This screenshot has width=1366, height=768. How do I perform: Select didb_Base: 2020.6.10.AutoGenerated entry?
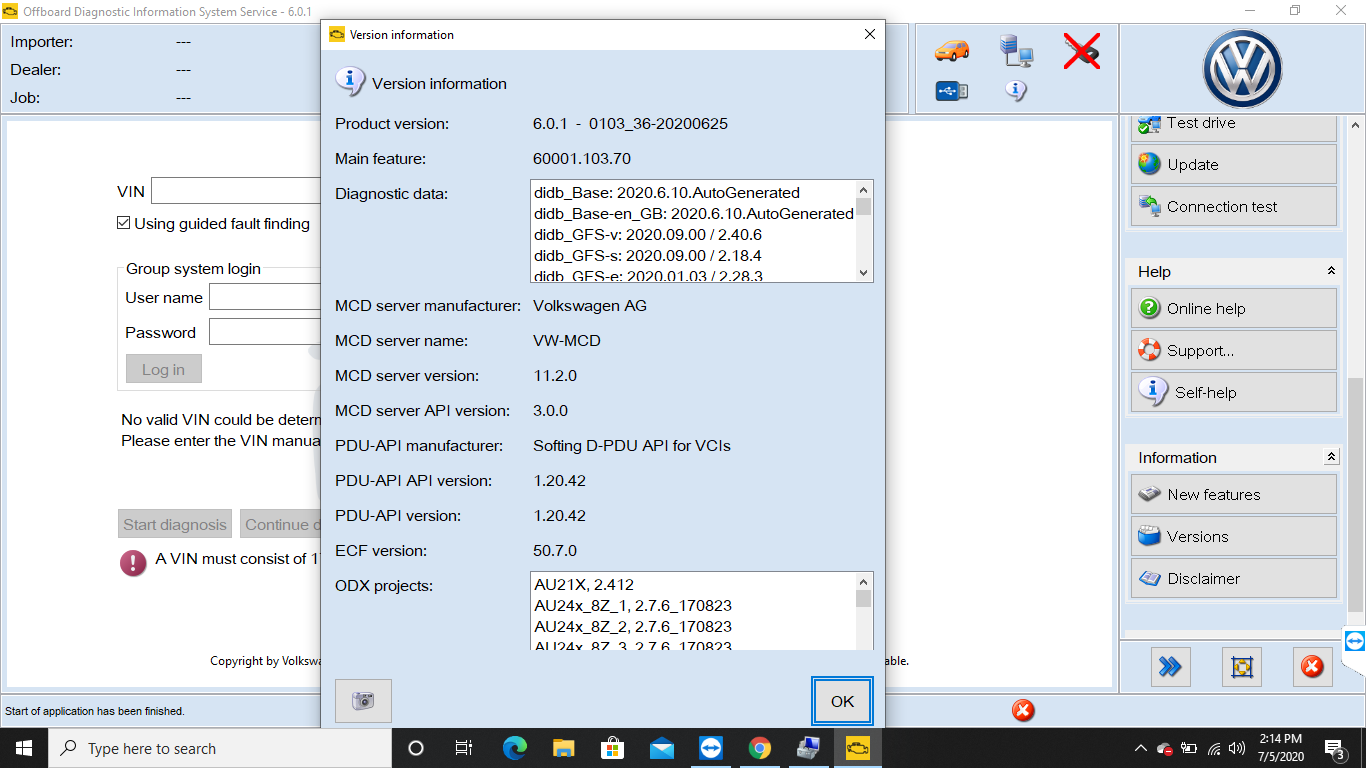667,192
